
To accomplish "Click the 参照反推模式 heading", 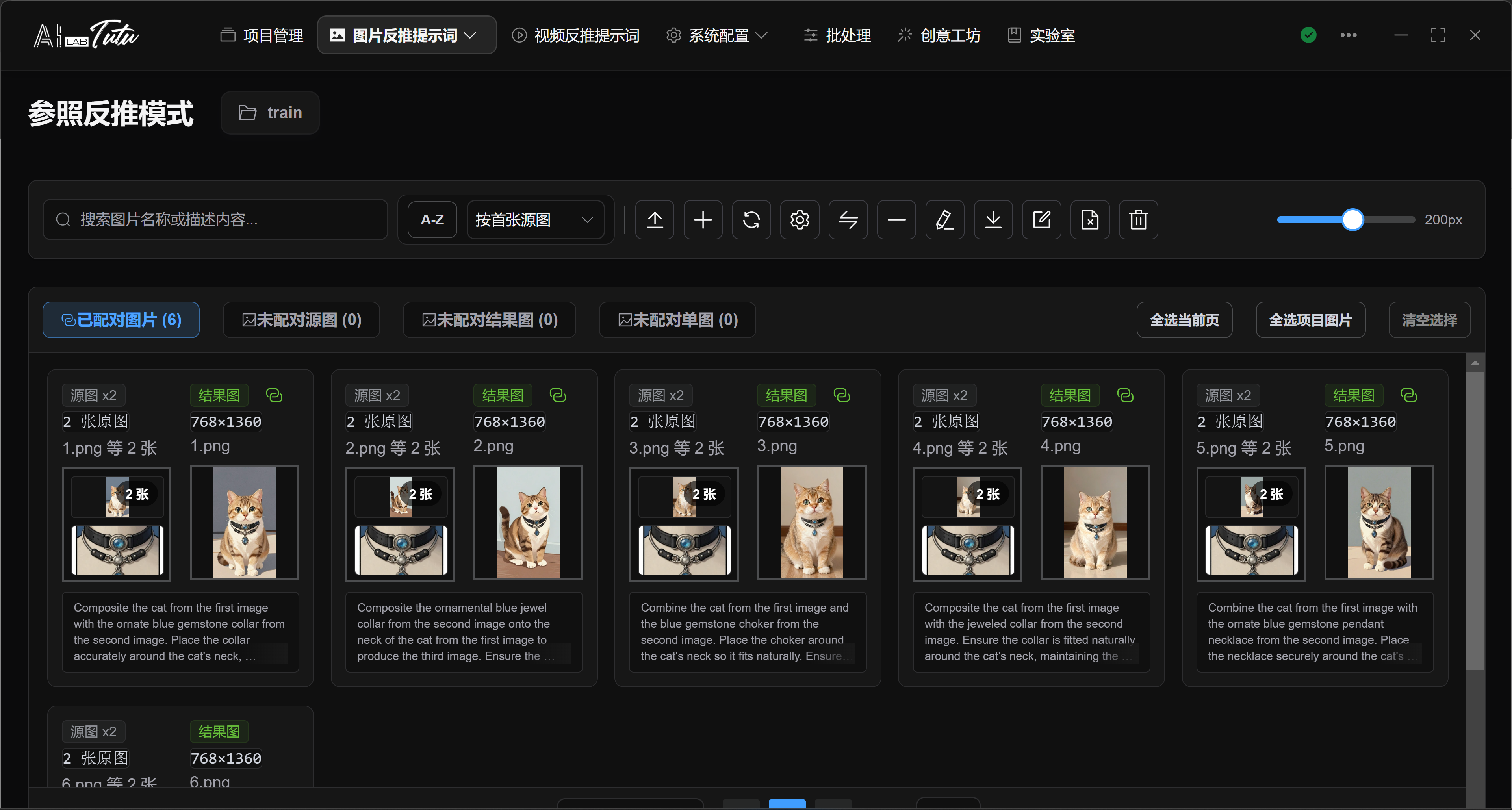I will 111,113.
